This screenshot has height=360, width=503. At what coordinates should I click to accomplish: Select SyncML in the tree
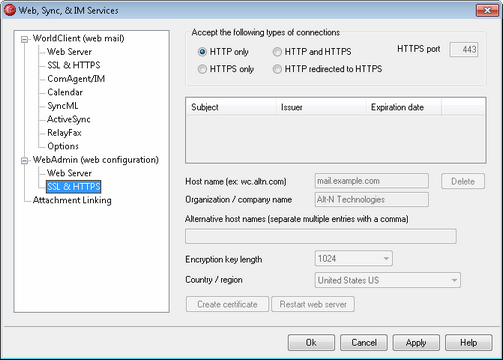tap(63, 106)
